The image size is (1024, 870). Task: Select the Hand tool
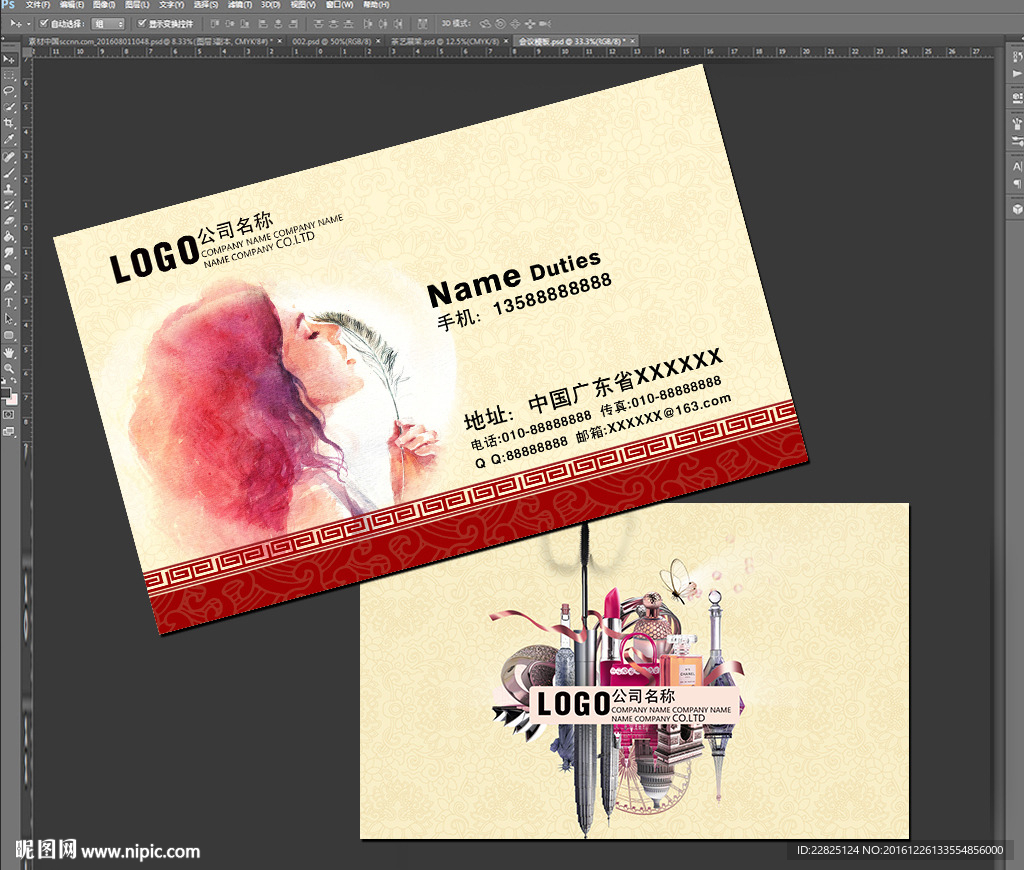(x=8, y=353)
